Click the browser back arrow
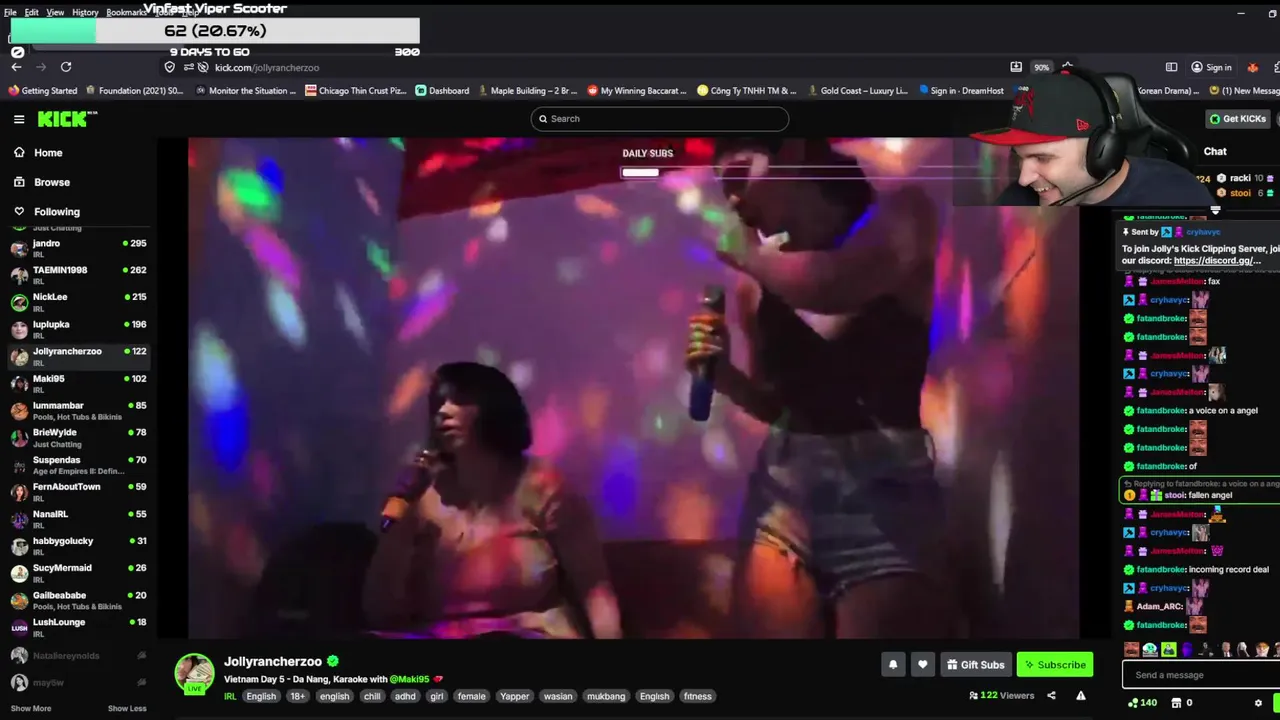1280x720 pixels. [x=16, y=67]
